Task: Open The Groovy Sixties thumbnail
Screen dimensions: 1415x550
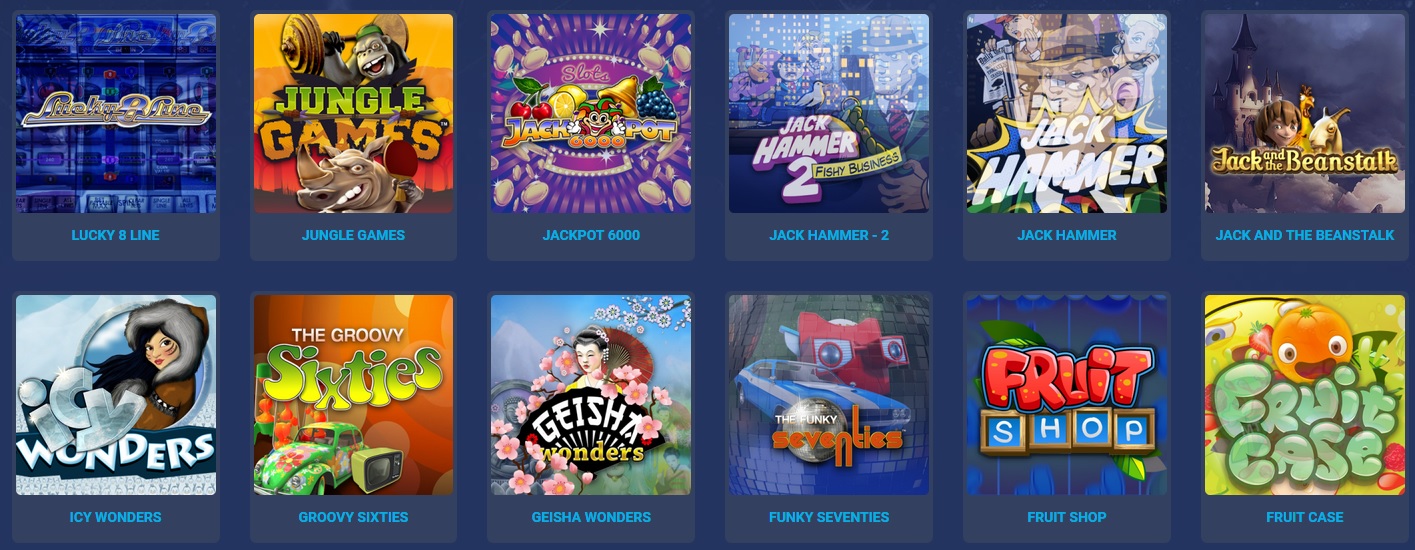Action: pyautogui.click(x=353, y=395)
